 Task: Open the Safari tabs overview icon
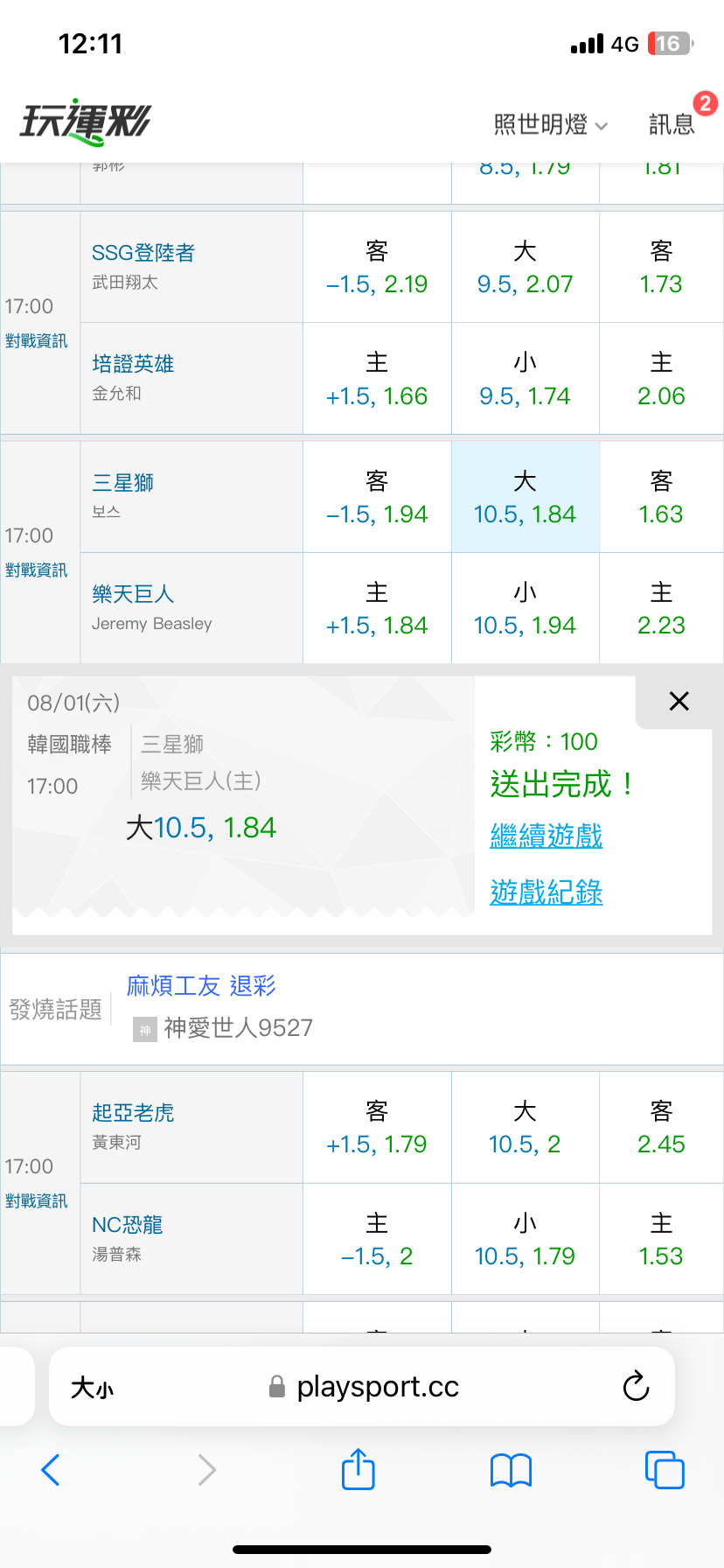coord(665,1470)
